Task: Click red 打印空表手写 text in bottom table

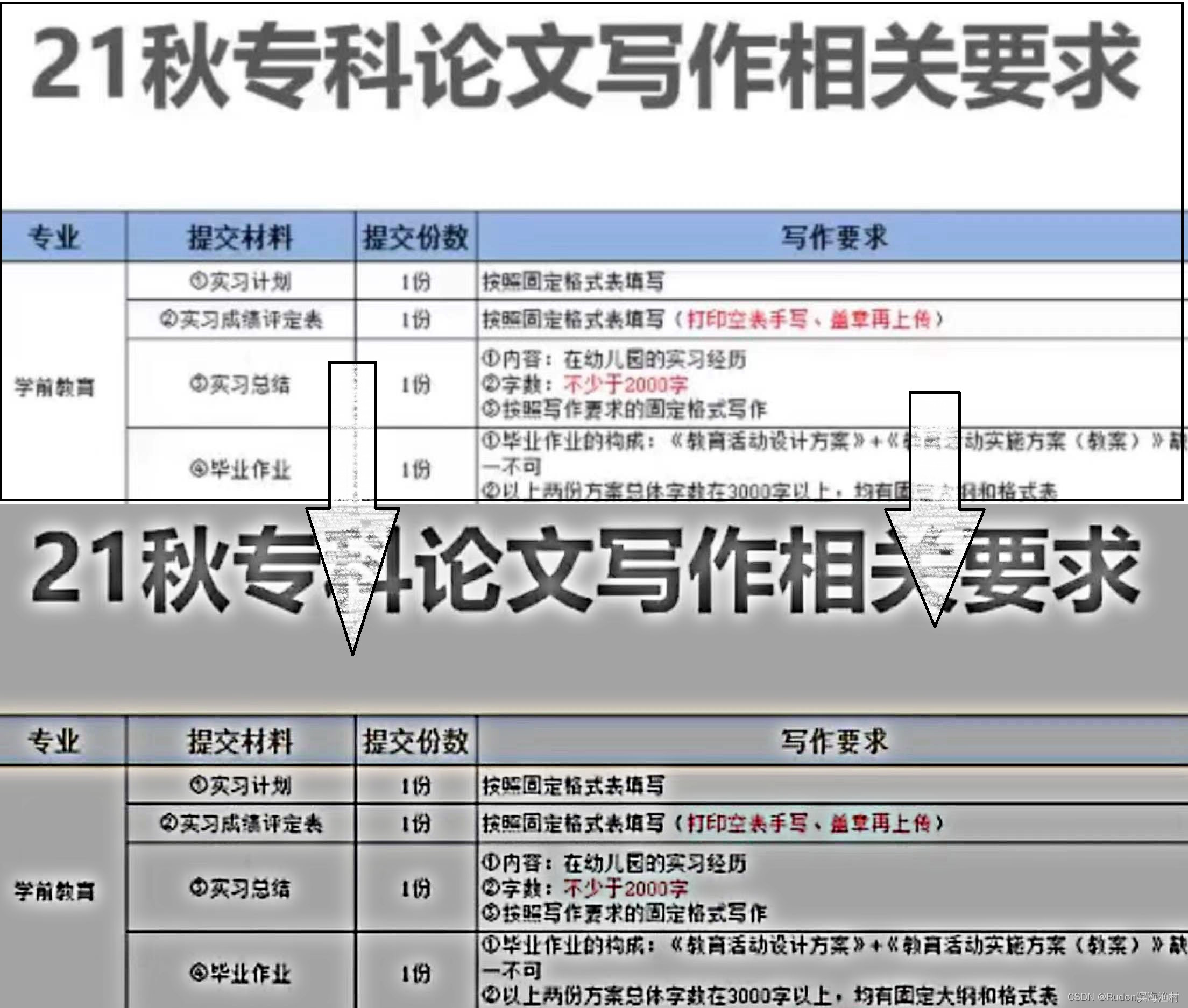Action: coord(746,824)
